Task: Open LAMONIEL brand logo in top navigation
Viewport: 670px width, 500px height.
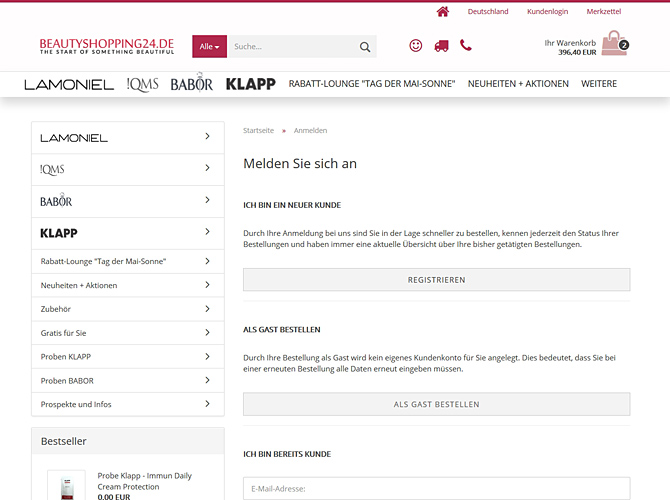Action: pyautogui.click(x=69, y=85)
